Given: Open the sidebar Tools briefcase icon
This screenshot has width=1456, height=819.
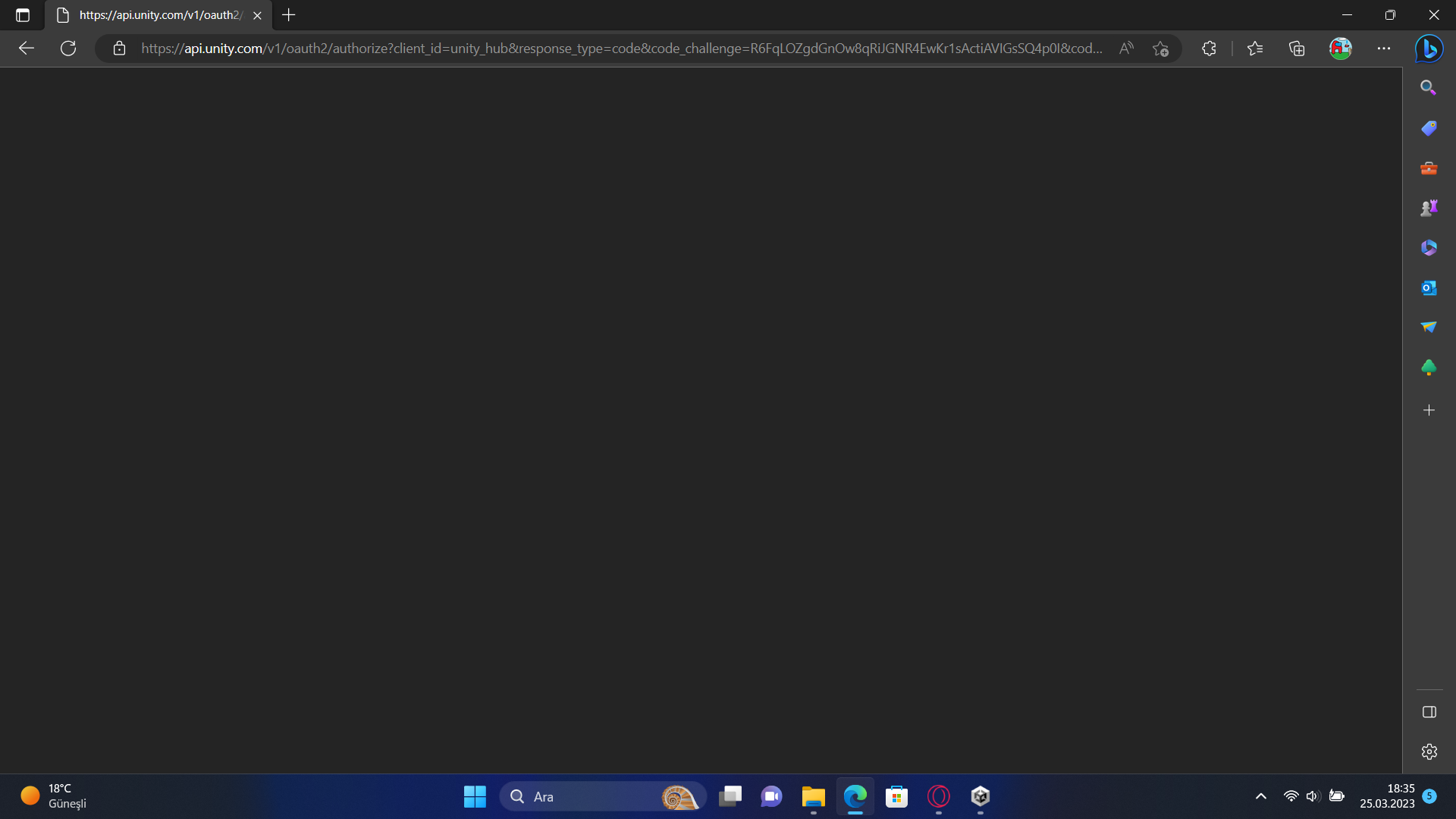Looking at the screenshot, I should coord(1429,168).
